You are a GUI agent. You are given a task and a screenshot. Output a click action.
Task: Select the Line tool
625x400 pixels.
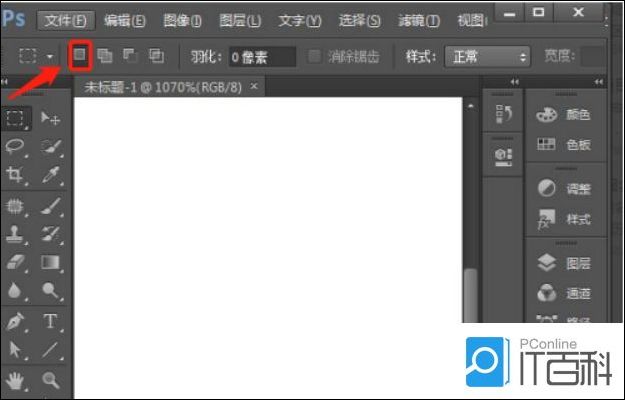click(51, 350)
